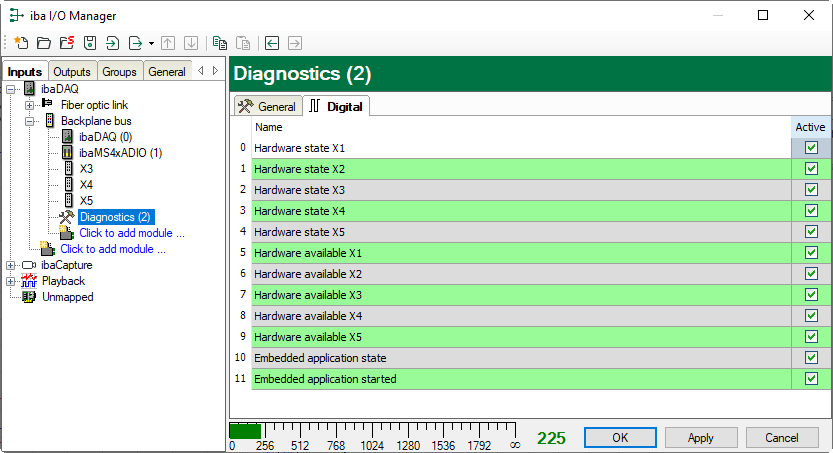
Task: Expand the Playback node
Action: point(11,281)
